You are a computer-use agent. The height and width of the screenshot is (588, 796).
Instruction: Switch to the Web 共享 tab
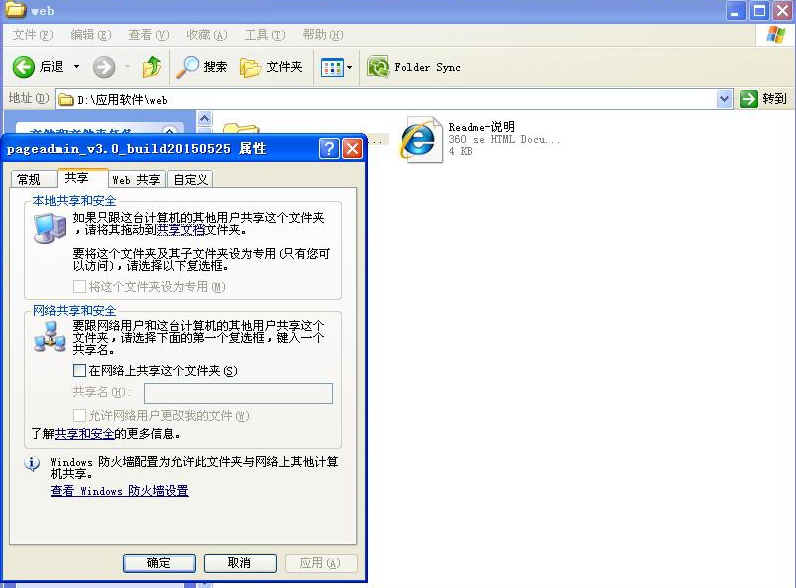135,180
